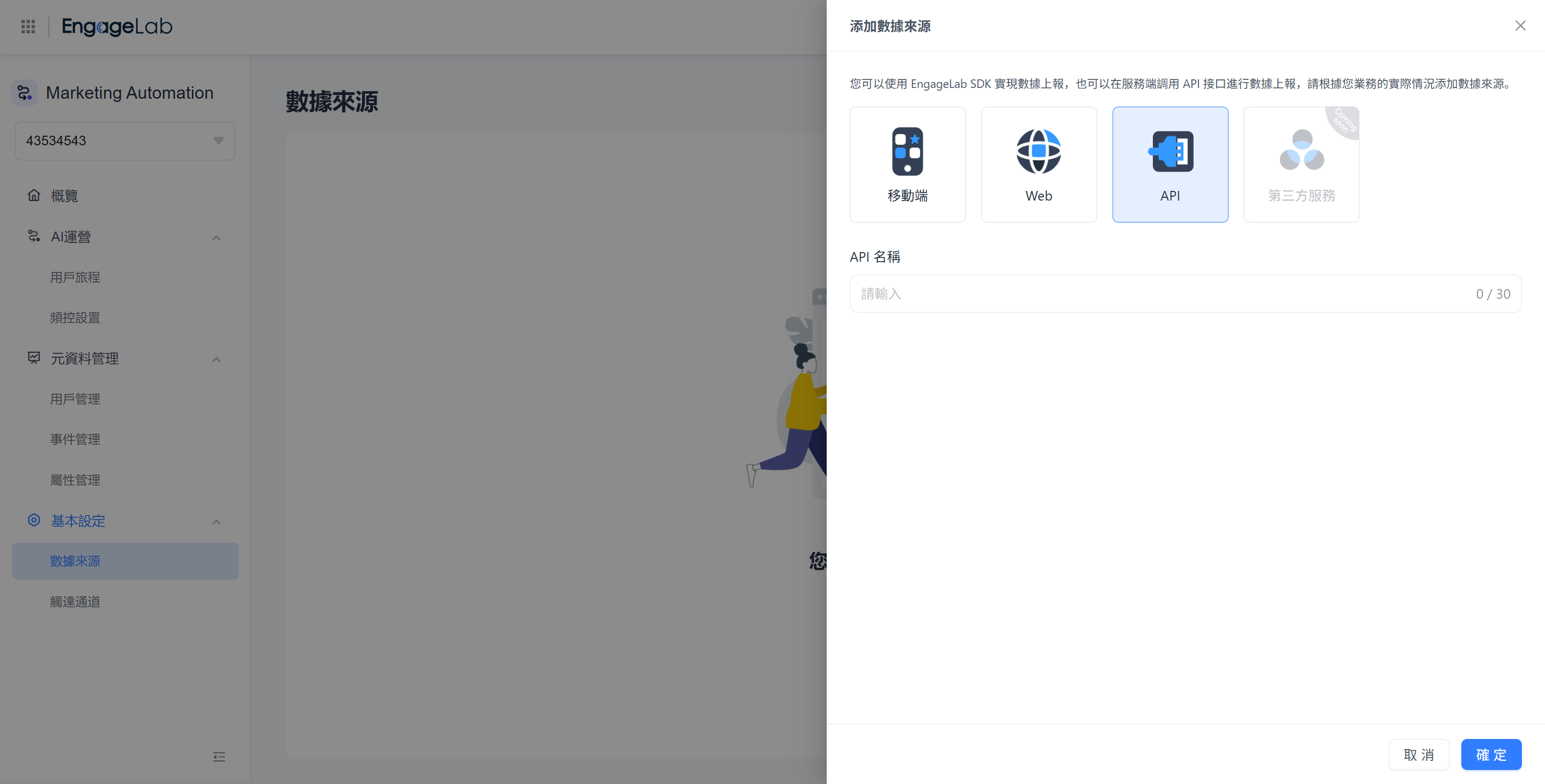
Task: Open 觸達通道 settings page
Action: pos(75,602)
